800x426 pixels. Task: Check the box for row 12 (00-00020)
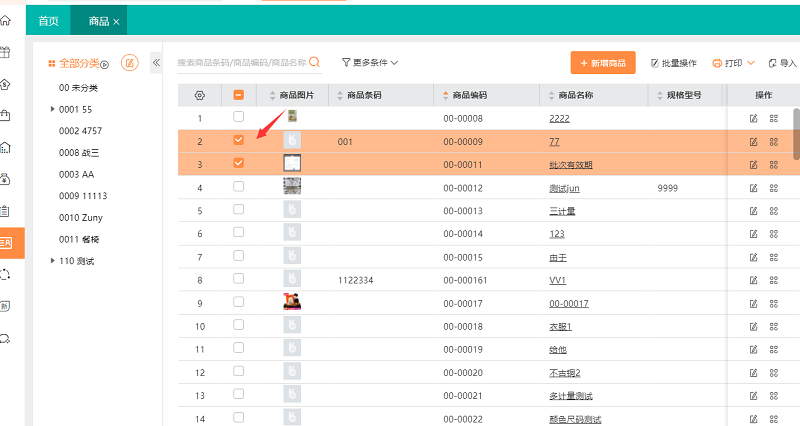click(238, 371)
